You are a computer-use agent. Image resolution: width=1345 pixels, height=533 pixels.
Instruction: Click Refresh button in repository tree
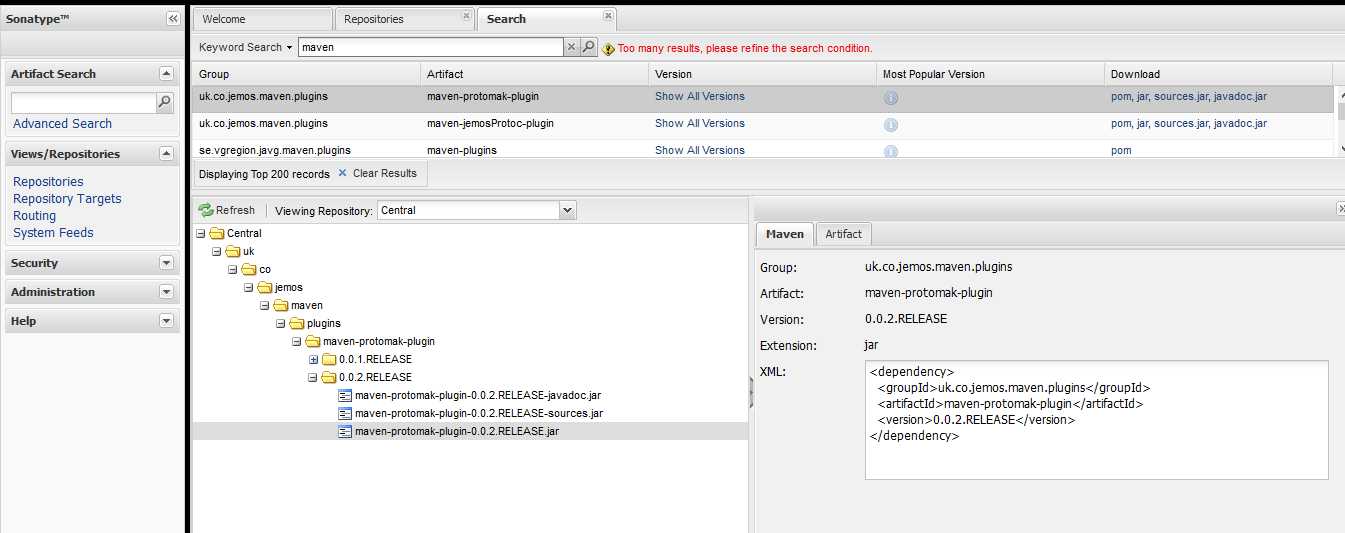tap(227, 210)
